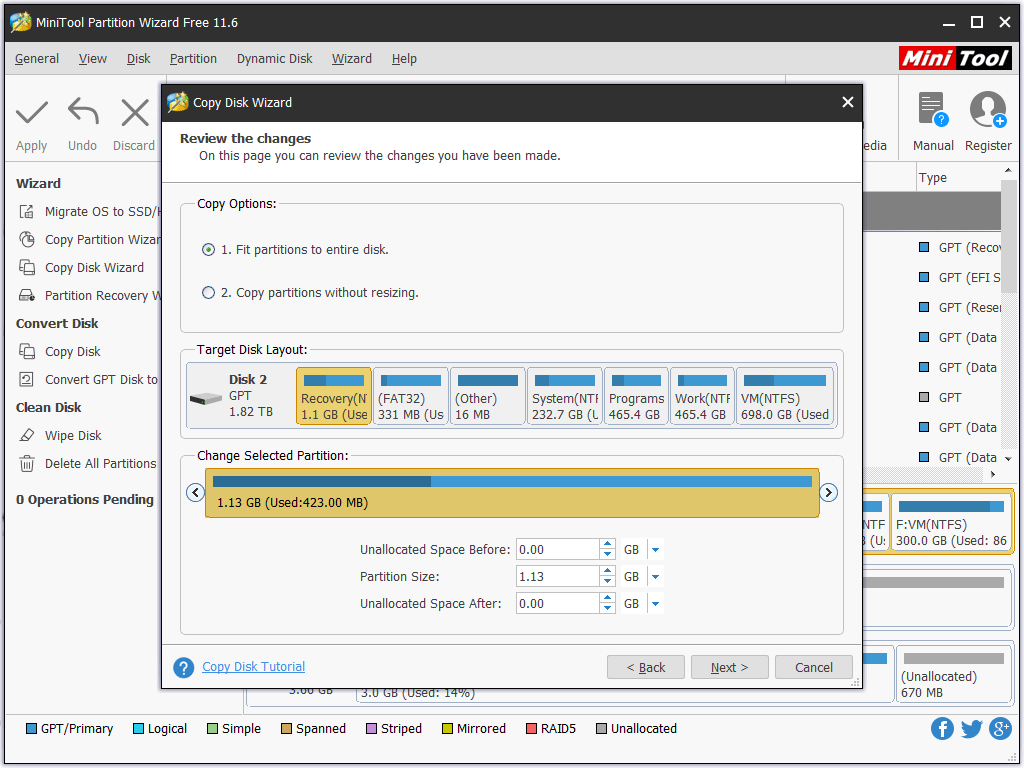Screen dimensions: 1024x768
Task: Click next partition right arrow
Action: click(x=828, y=492)
